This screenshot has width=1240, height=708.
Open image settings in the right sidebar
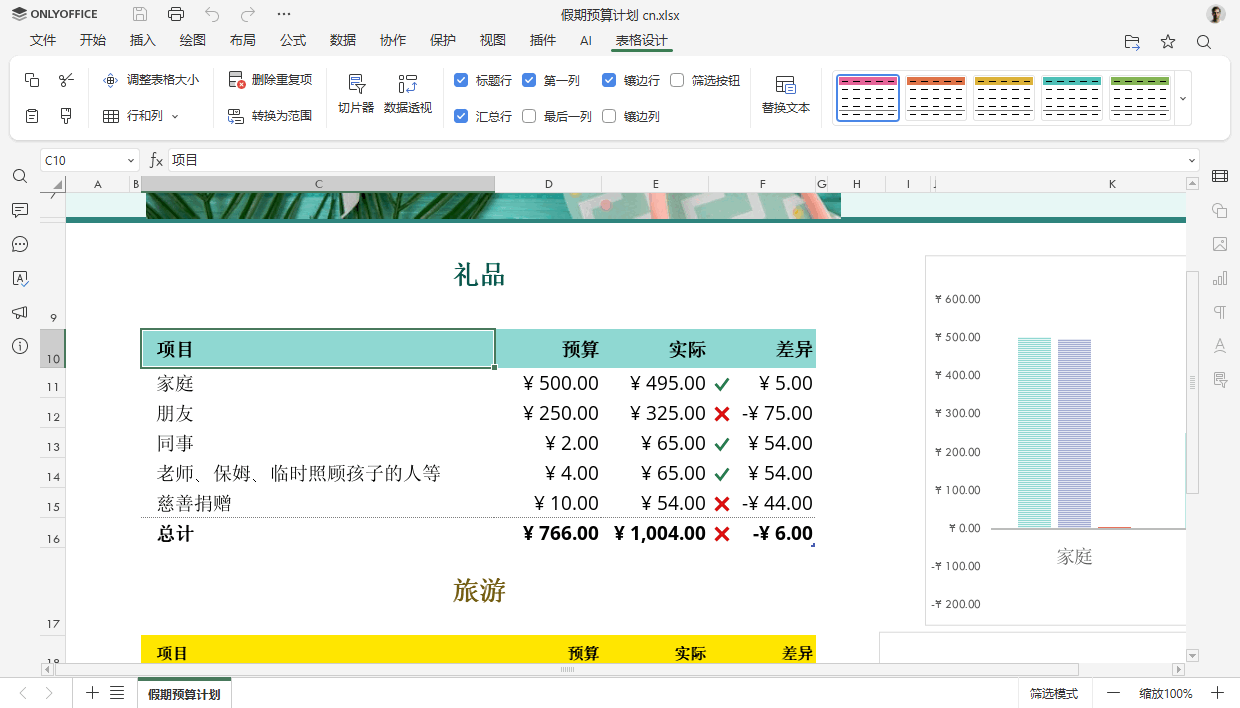(1219, 244)
